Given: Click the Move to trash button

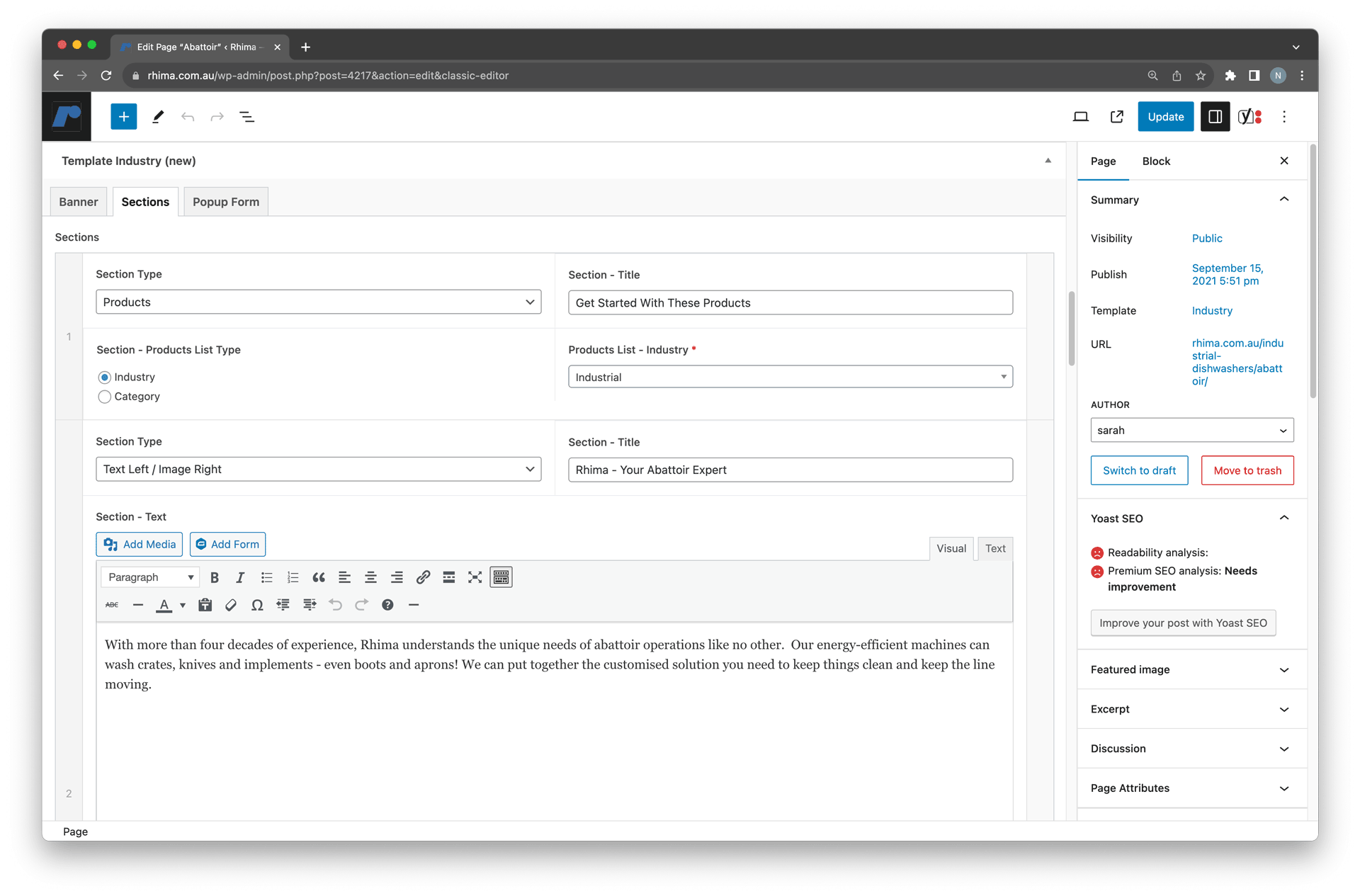Looking at the screenshot, I should coord(1247,470).
